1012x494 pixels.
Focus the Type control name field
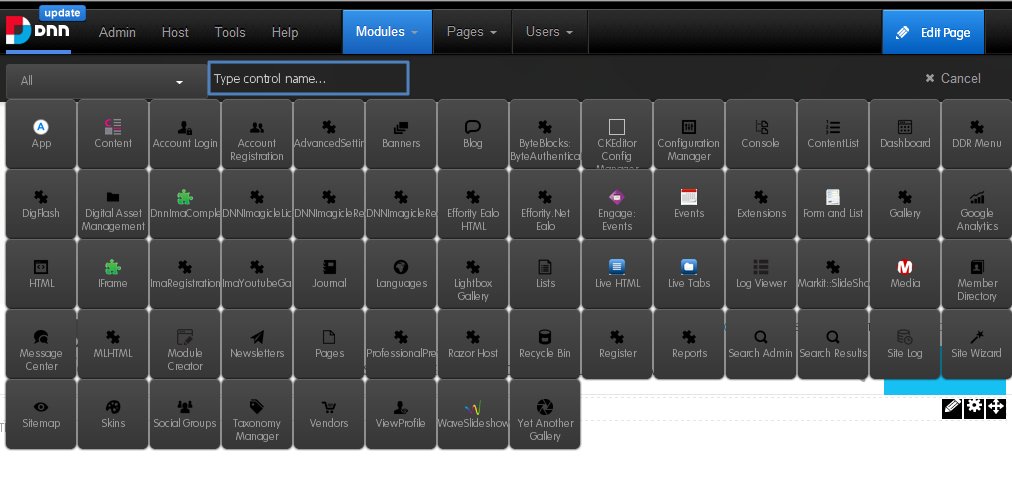pyautogui.click(x=309, y=79)
